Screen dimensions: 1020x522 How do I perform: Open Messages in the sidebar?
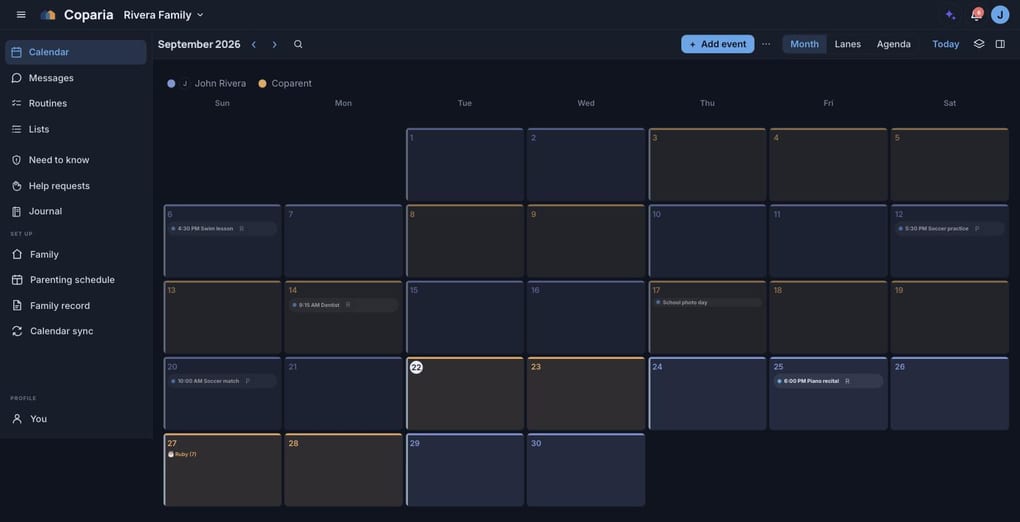75,78
